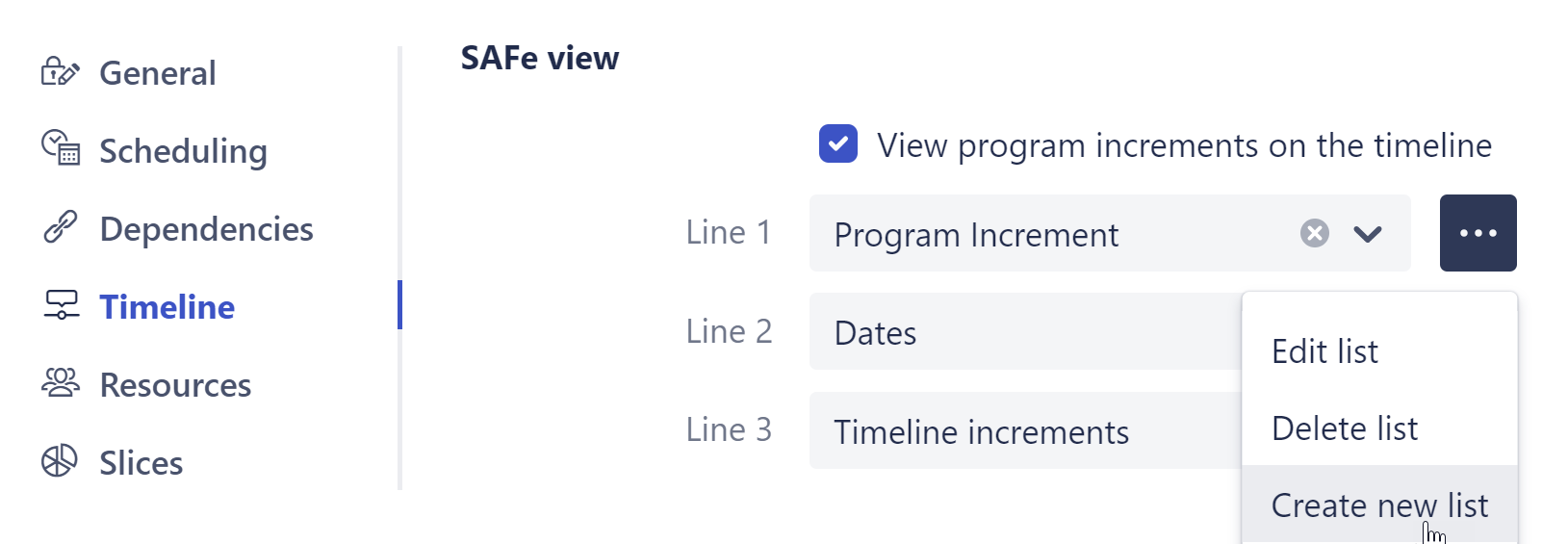Click the Resources people icon

[x=60, y=383]
